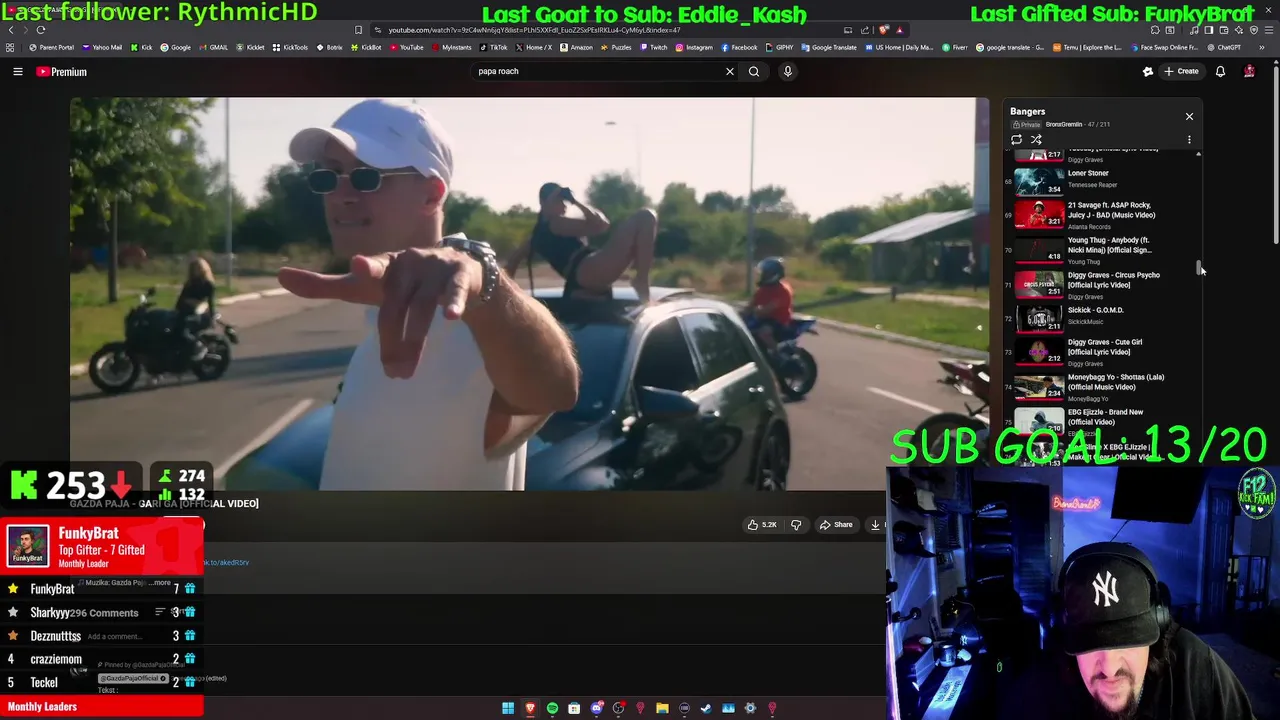Open browser apps grid in bookmarks bar
This screenshot has width=1280, height=720.
pos(10,47)
